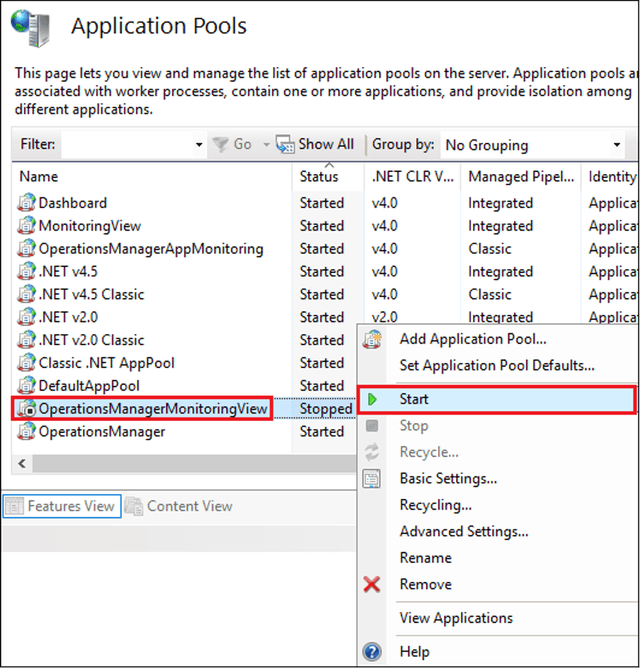Click the .NET v4.5 pool icon
Viewport: 640px width, 668px height.
click(x=26, y=271)
